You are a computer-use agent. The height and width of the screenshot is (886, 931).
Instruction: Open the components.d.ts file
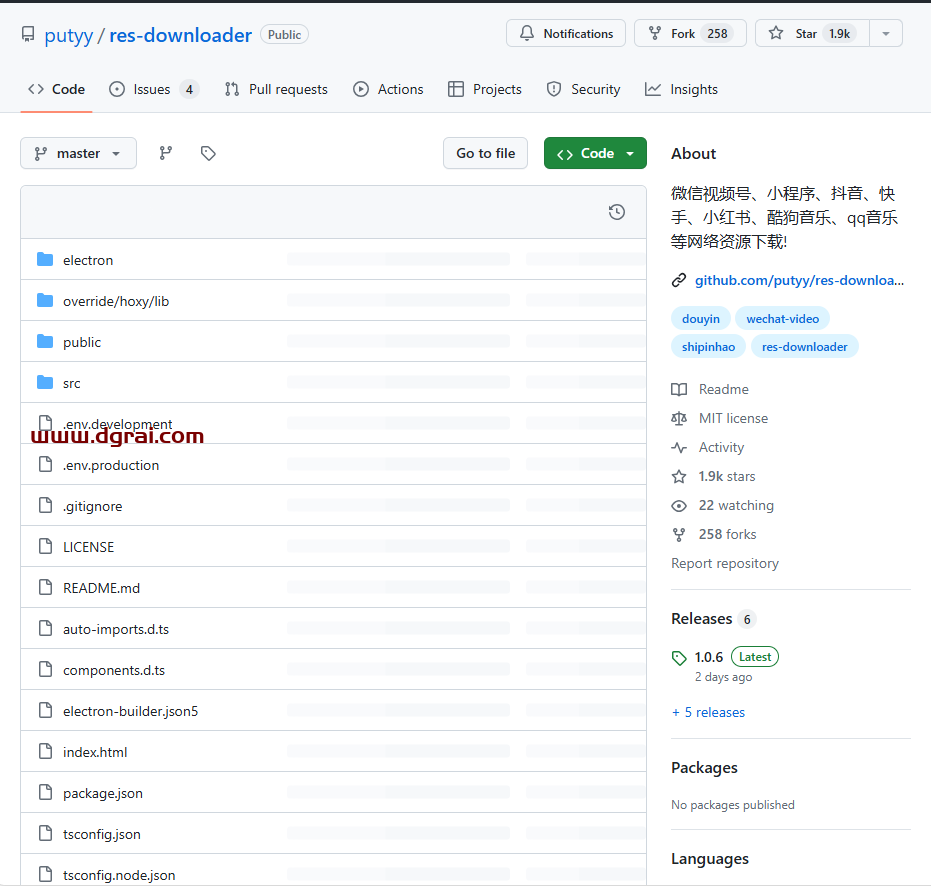tap(114, 670)
